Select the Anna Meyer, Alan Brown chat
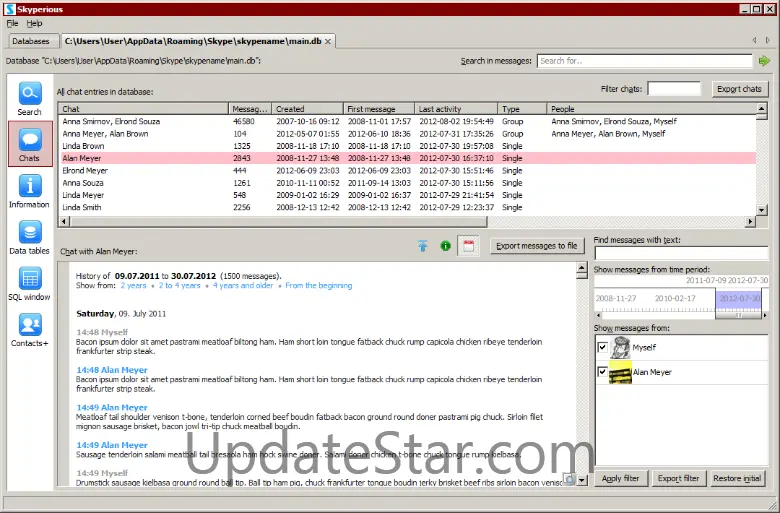 point(407,134)
